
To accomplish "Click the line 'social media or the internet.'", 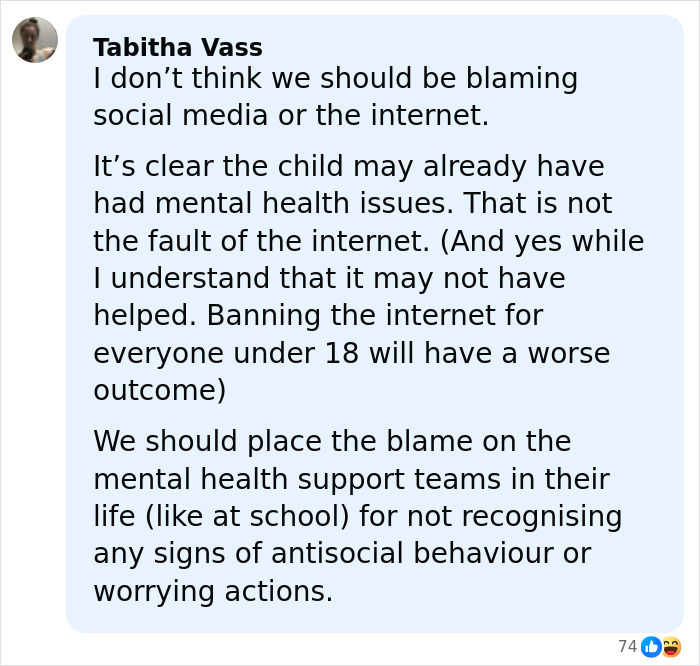I will [291, 115].
